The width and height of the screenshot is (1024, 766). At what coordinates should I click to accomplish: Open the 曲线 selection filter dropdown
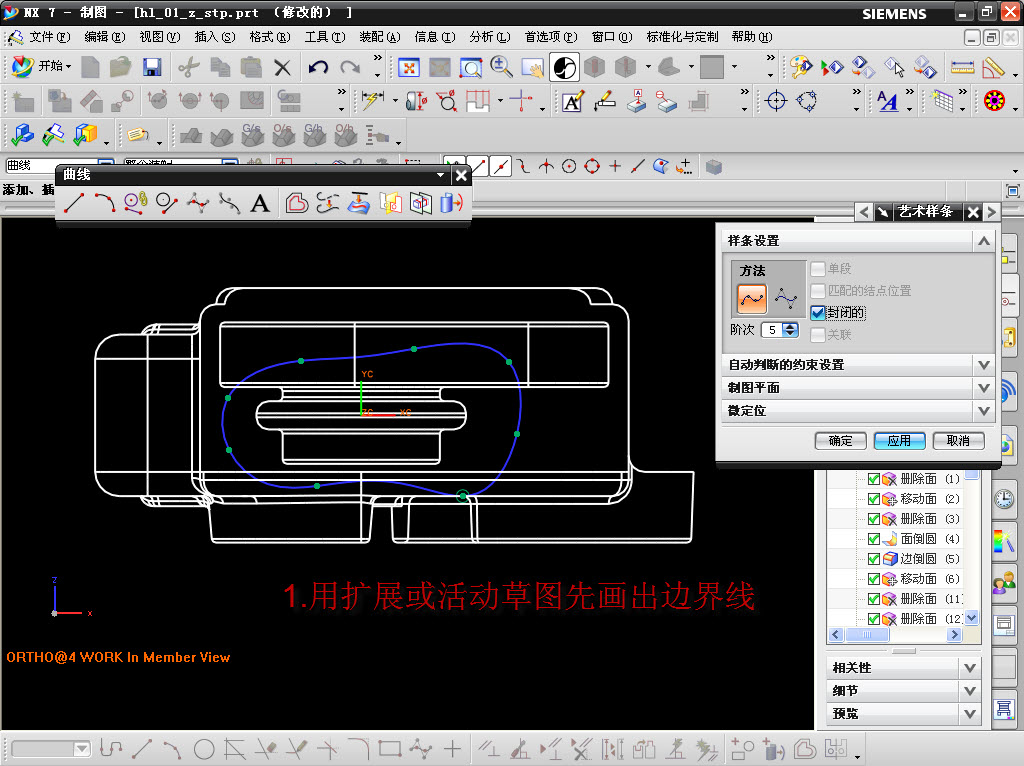106,165
